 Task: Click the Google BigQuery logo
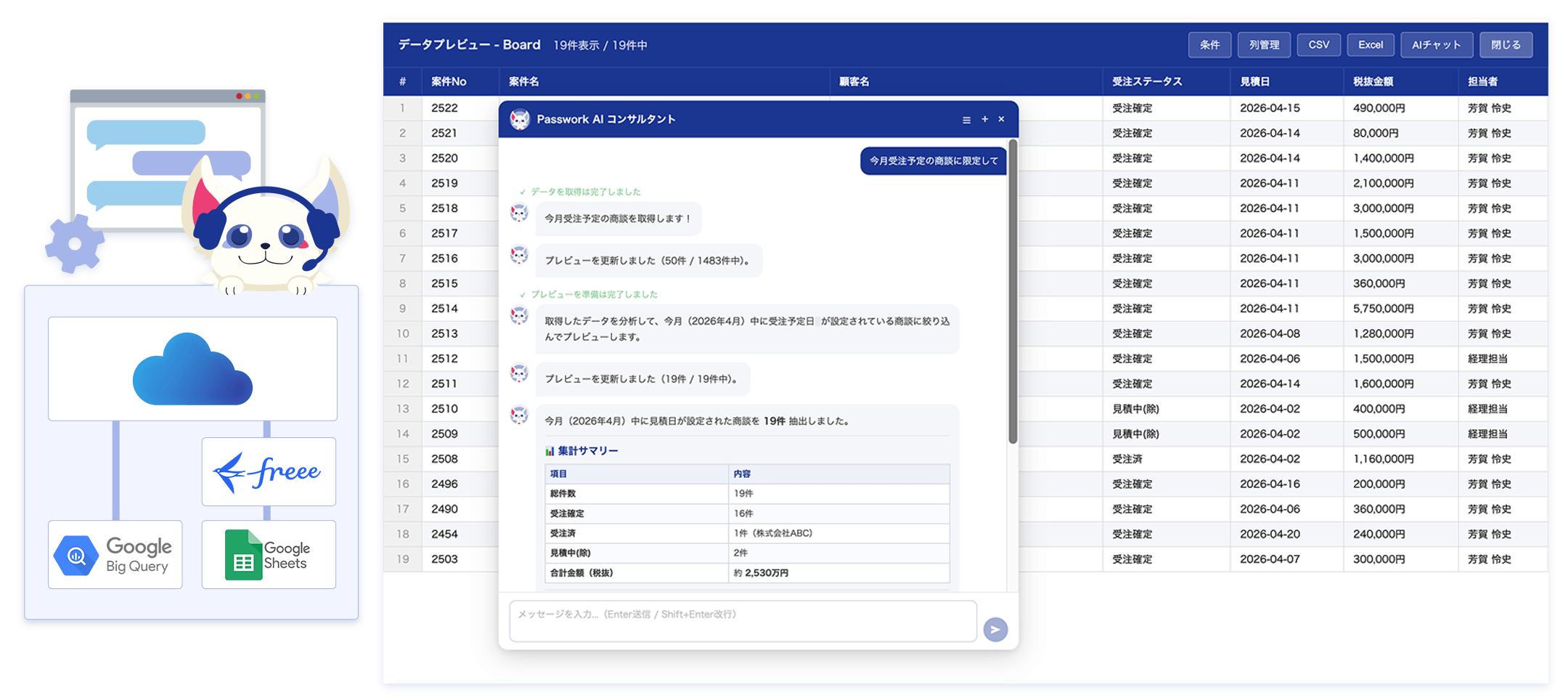(x=115, y=555)
